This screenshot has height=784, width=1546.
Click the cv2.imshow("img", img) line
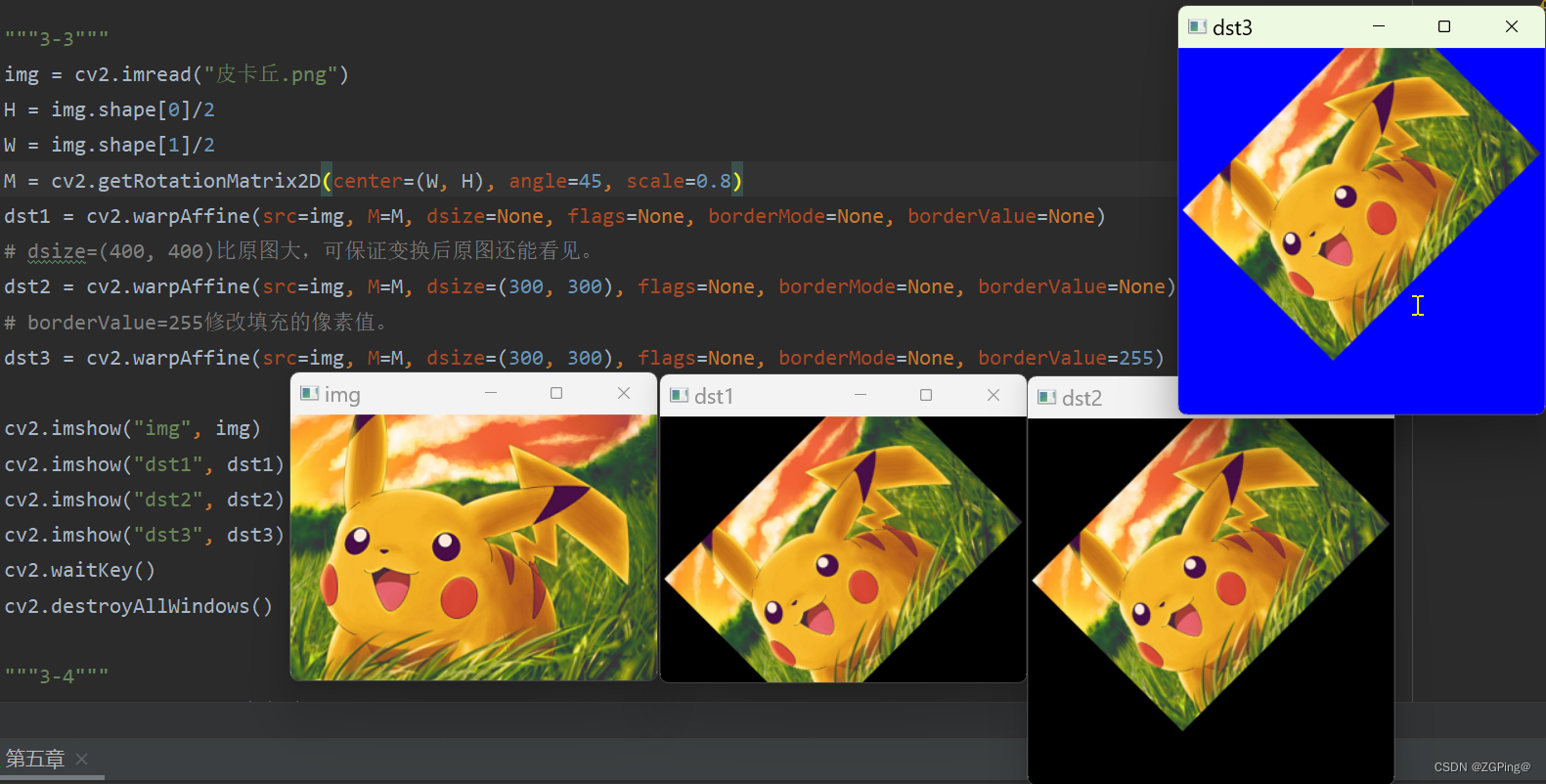pyautogui.click(x=133, y=428)
